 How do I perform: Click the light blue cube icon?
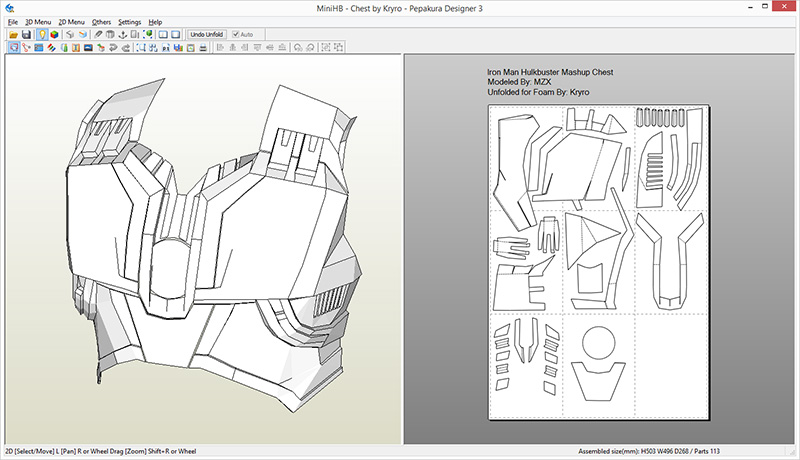[83, 35]
